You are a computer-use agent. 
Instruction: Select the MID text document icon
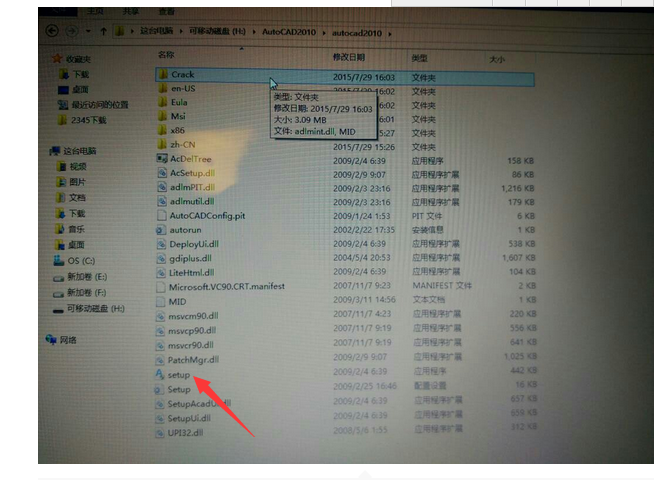point(161,302)
